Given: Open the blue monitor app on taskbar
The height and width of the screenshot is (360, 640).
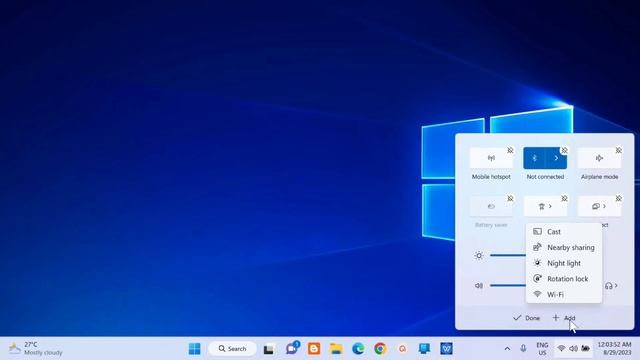Looking at the screenshot, I should point(424,349).
